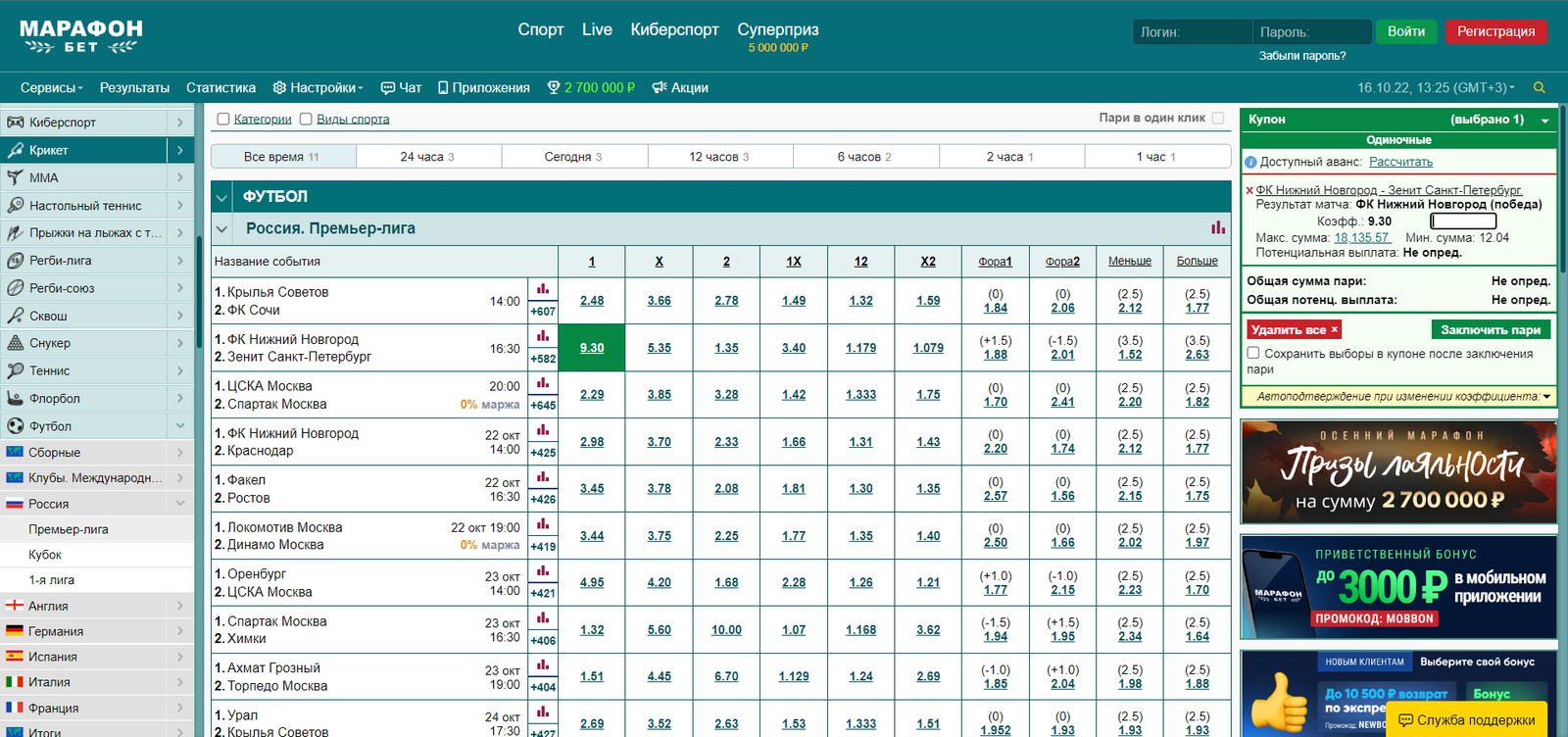The height and width of the screenshot is (737, 1568).
Task: Select the Сегодня time filter tab
Action: (573, 157)
